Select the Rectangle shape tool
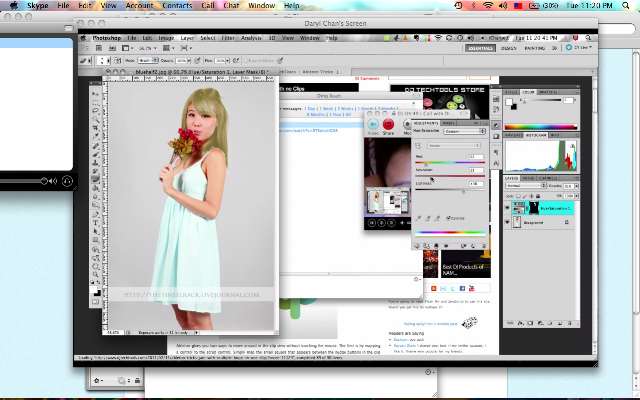The width and height of the screenshot is (640, 400). pyautogui.click(x=96, y=240)
